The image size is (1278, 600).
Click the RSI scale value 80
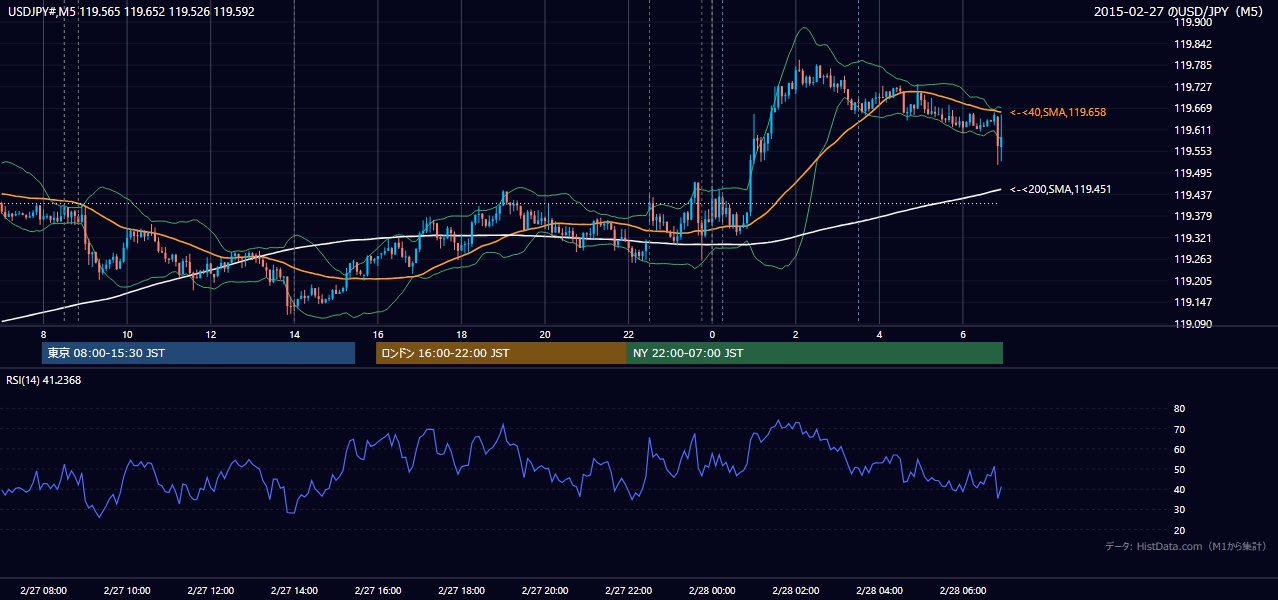1179,409
